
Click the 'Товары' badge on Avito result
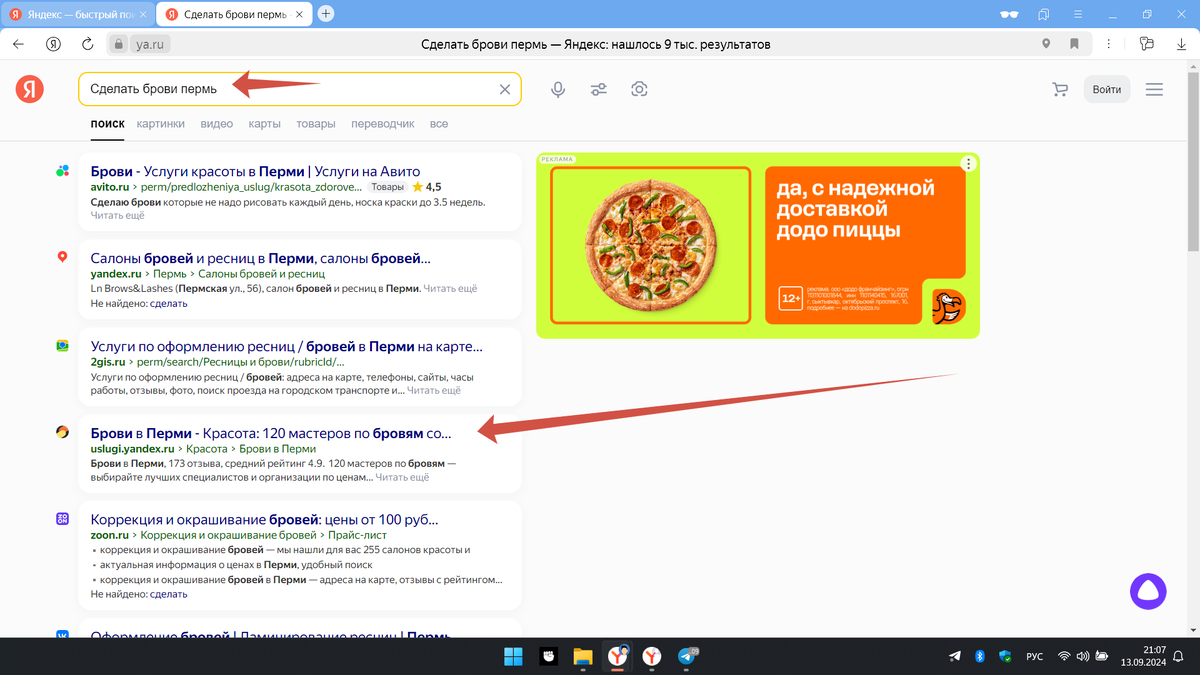[387, 187]
